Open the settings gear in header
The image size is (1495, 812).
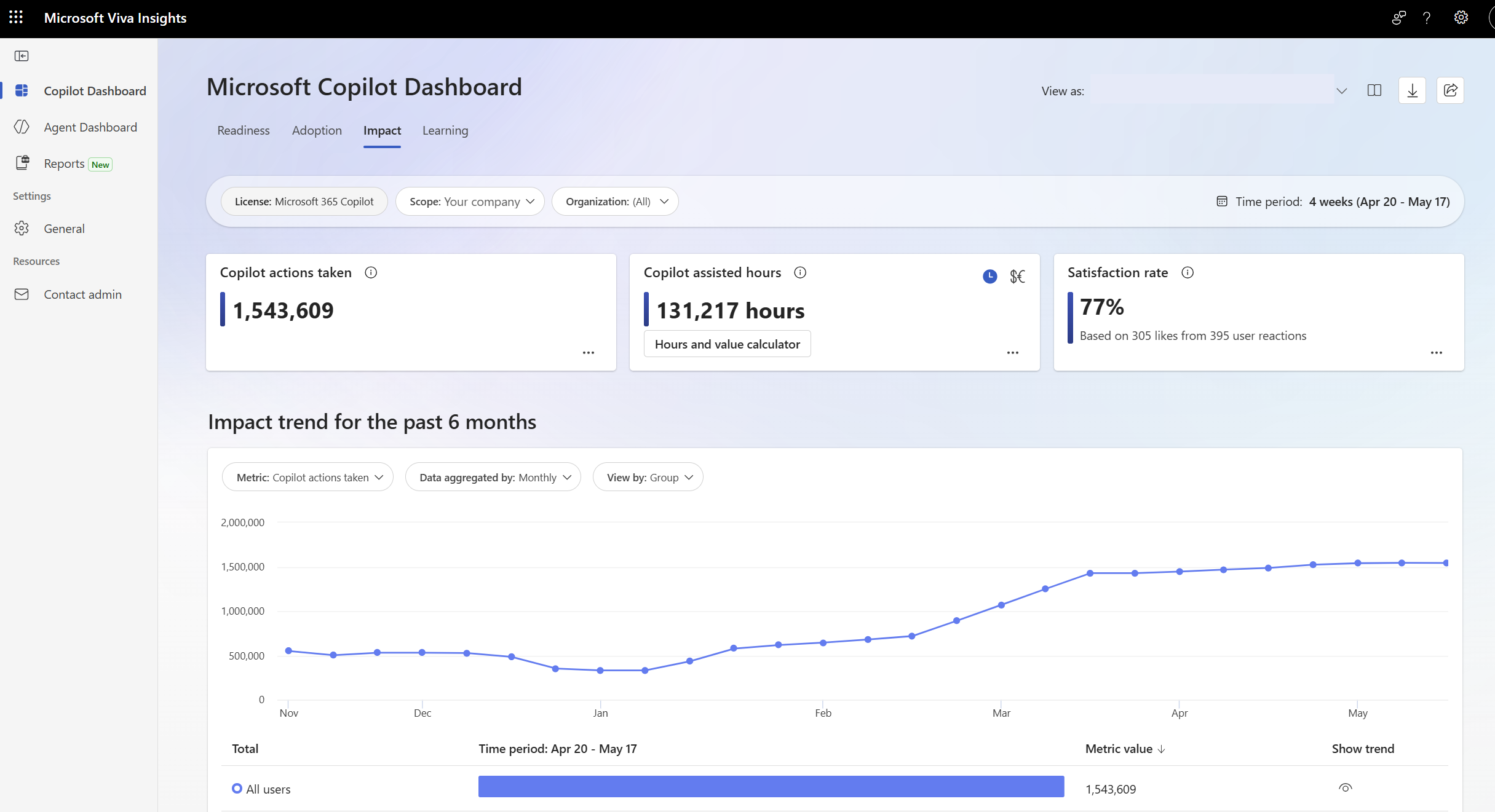[1461, 18]
